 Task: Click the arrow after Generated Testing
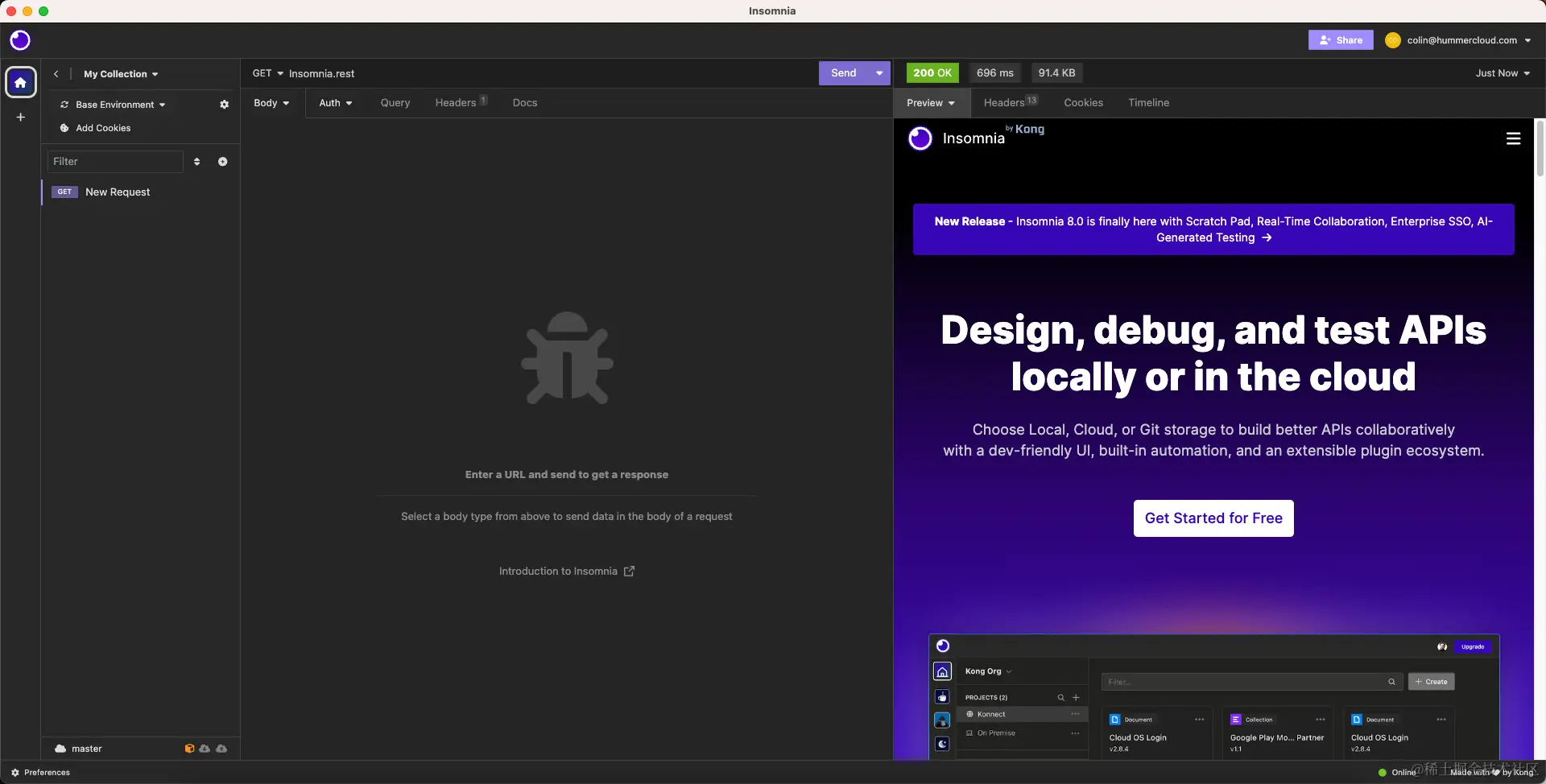(1267, 238)
